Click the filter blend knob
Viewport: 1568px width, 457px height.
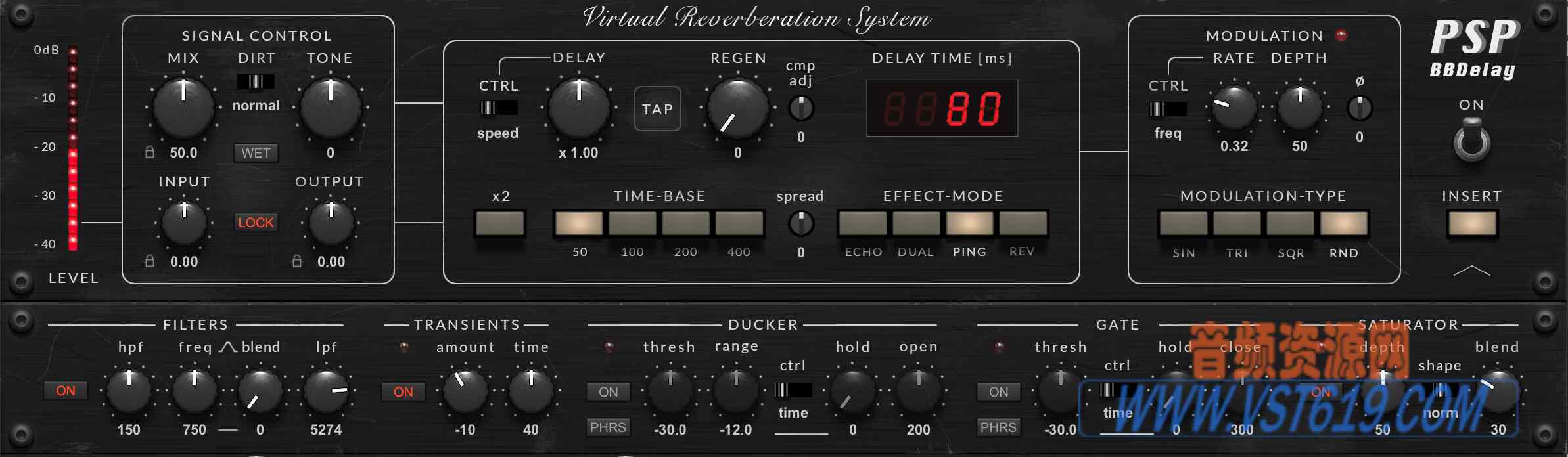(x=260, y=391)
